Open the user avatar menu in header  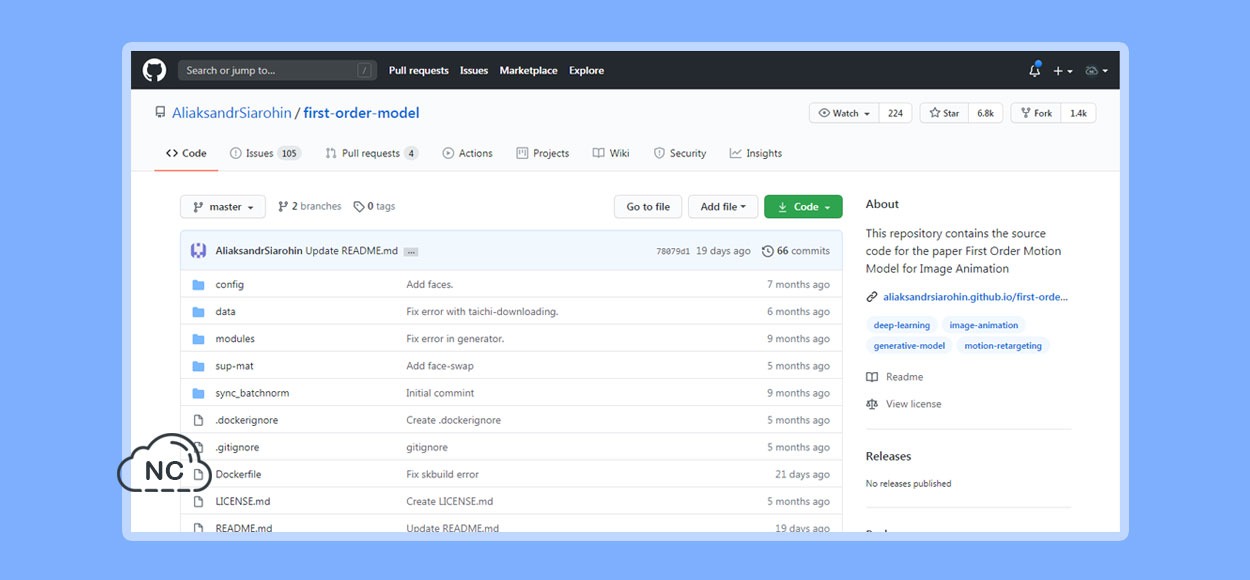[1096, 71]
